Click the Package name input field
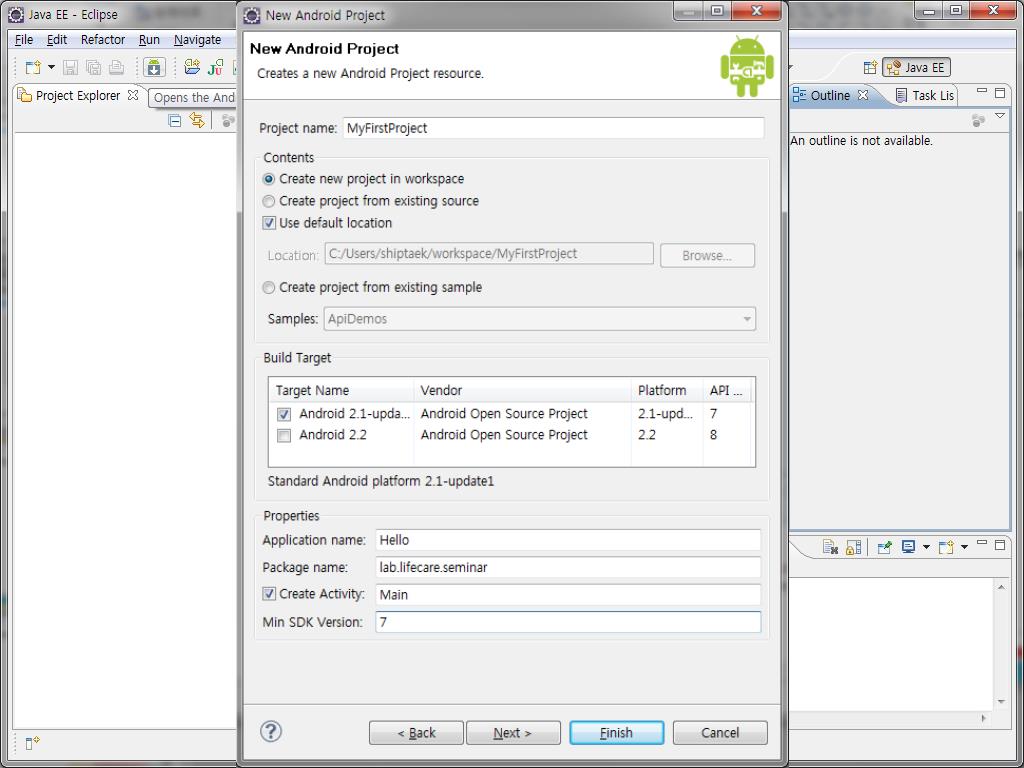This screenshot has height=768, width=1024. click(x=568, y=568)
